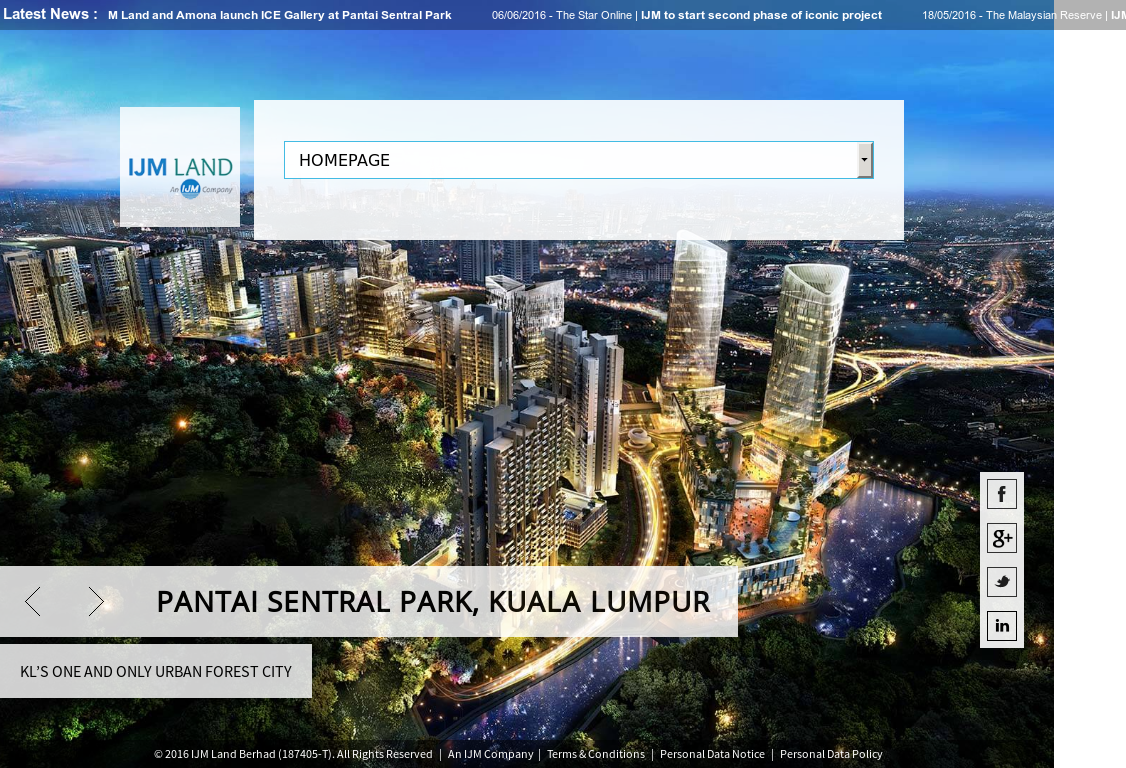Click the 'Latest News :' label
Screen dimensions: 1126x768
50,14
